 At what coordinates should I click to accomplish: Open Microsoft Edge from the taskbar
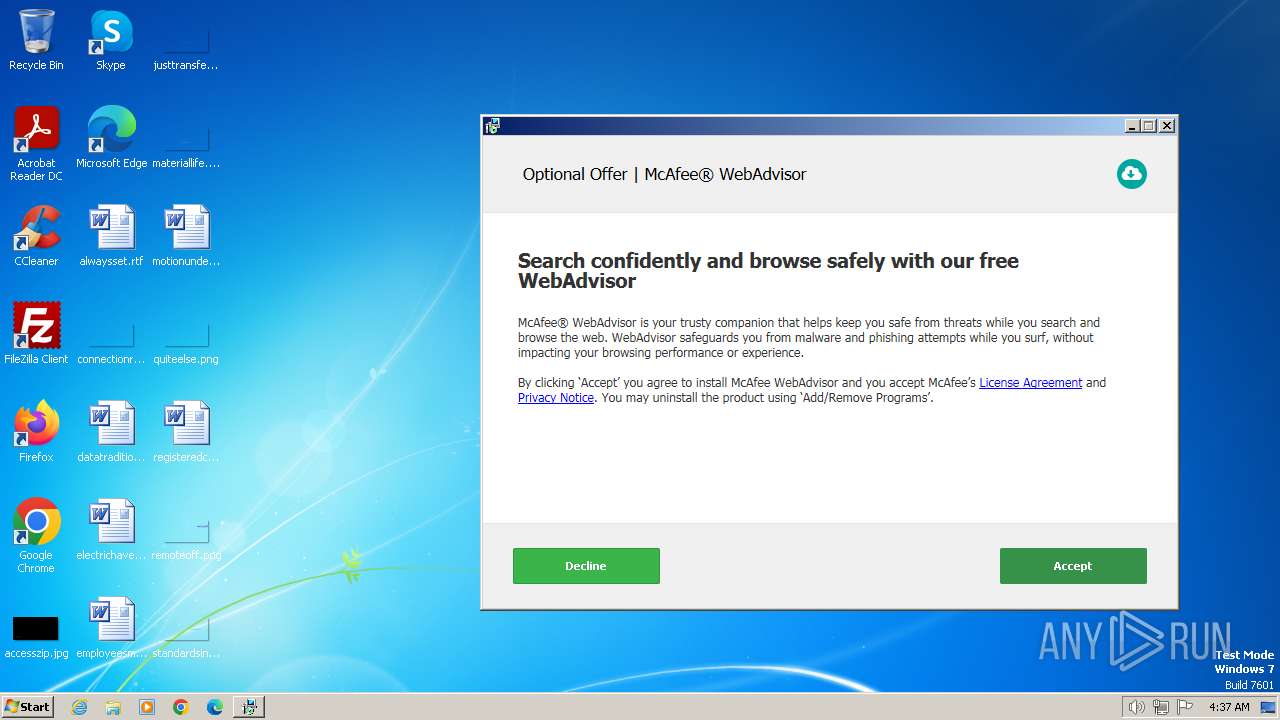click(215, 707)
